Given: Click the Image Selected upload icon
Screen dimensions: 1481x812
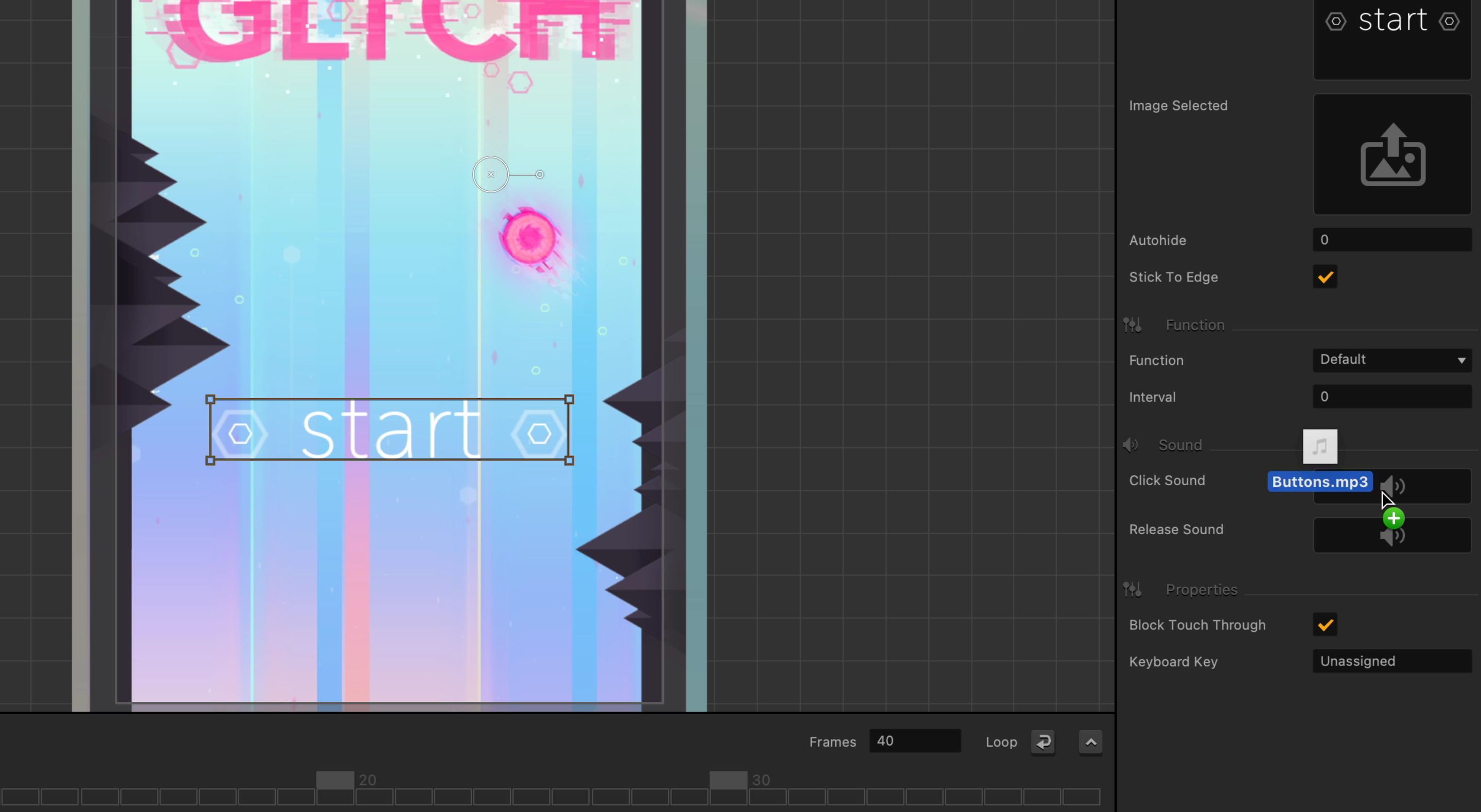Looking at the screenshot, I should (1392, 154).
